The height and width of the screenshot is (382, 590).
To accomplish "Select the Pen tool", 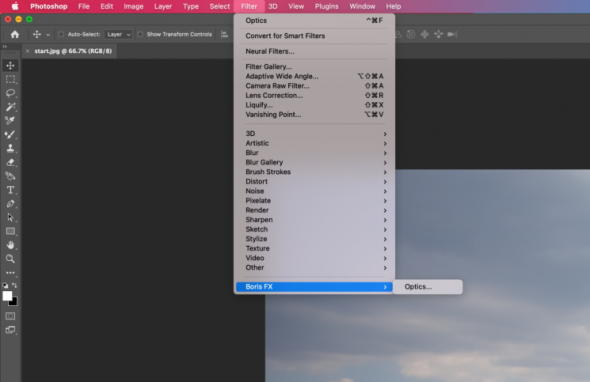I will [x=10, y=204].
